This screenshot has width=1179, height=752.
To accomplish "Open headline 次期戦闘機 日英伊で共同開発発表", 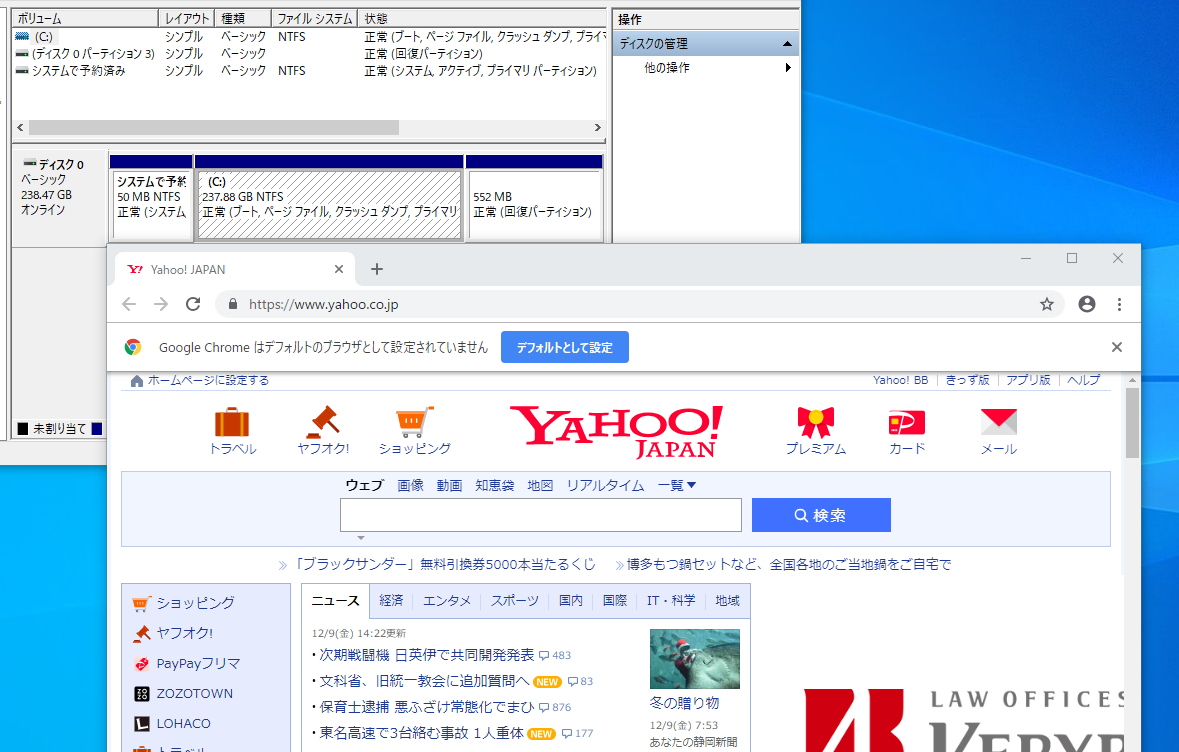I will point(426,655).
